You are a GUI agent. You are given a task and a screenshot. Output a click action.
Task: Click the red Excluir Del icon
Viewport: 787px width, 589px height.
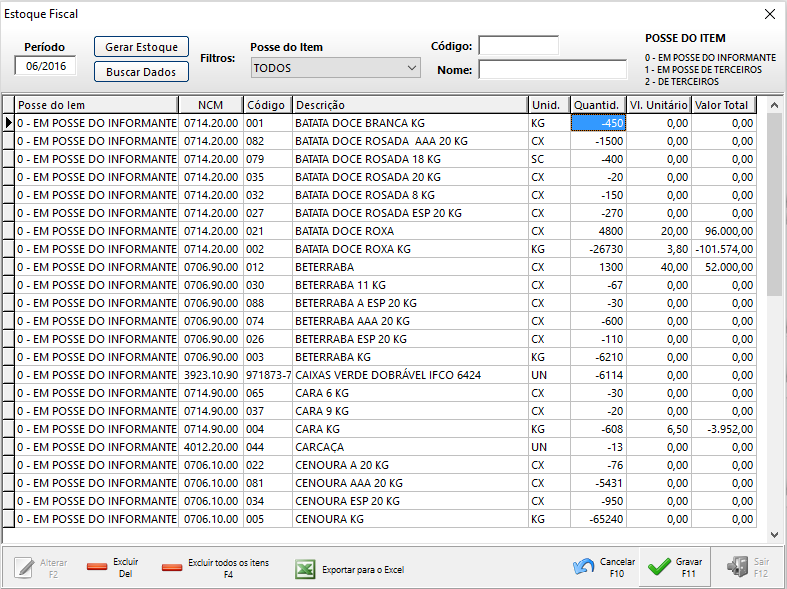[97, 567]
